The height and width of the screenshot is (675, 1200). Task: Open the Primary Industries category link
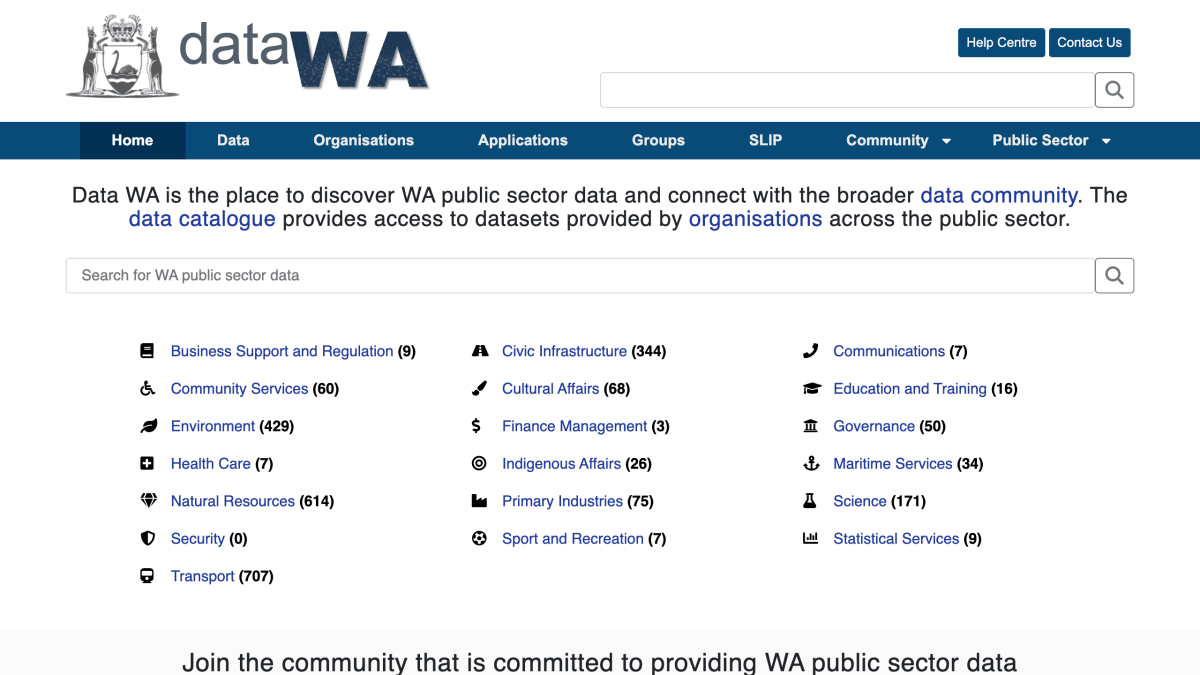(562, 501)
